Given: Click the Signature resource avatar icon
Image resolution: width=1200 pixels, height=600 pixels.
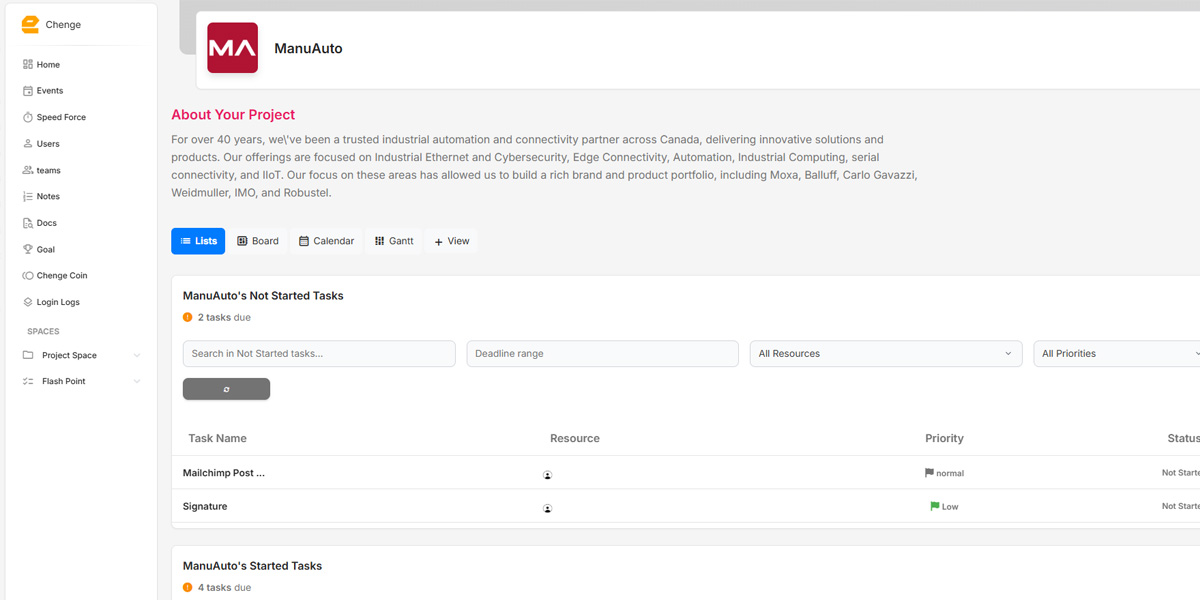Looking at the screenshot, I should [548, 508].
